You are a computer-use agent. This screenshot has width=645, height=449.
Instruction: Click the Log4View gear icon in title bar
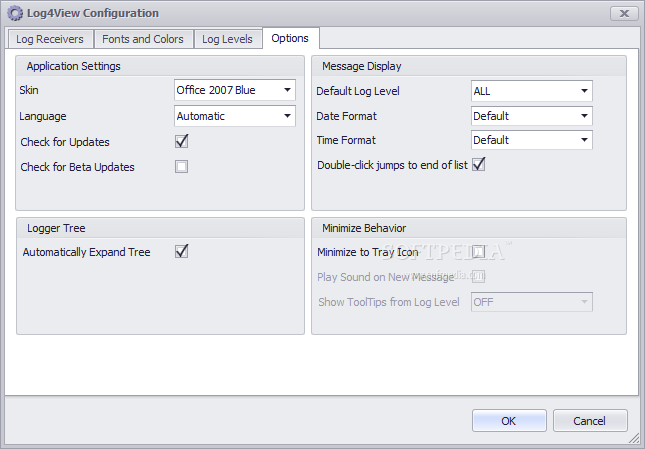pos(15,13)
